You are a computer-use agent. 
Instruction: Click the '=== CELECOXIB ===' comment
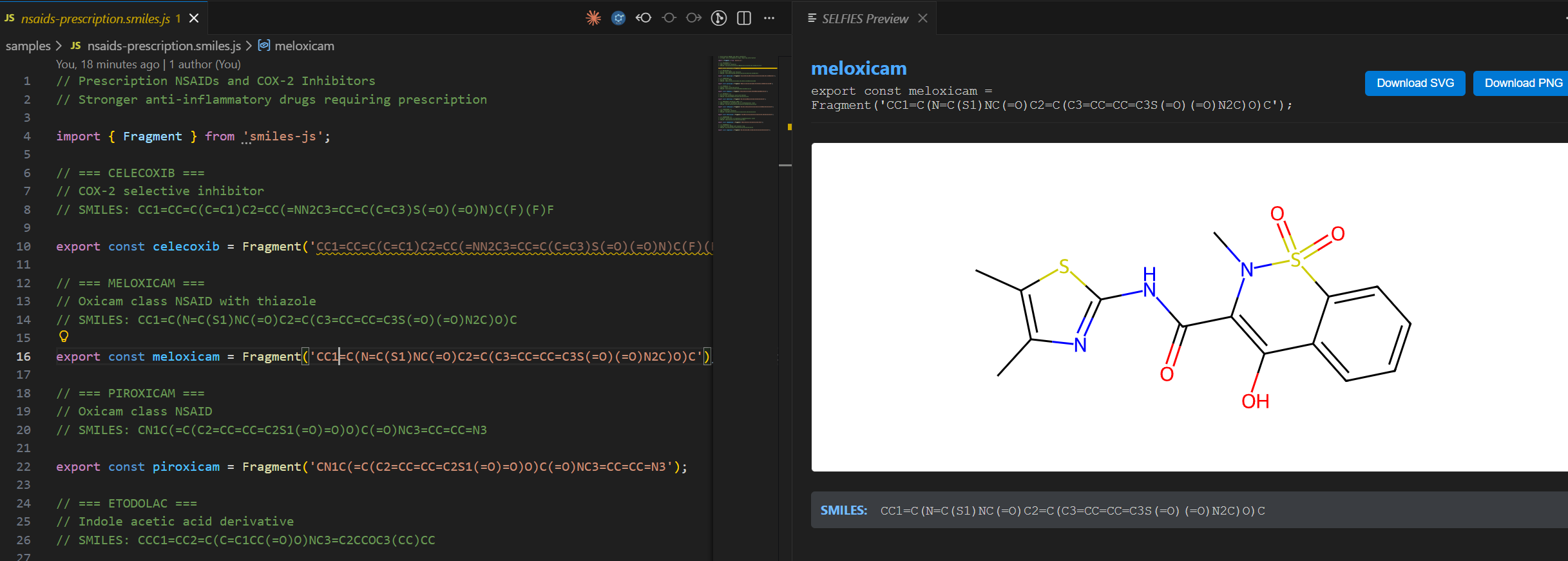[x=130, y=173]
